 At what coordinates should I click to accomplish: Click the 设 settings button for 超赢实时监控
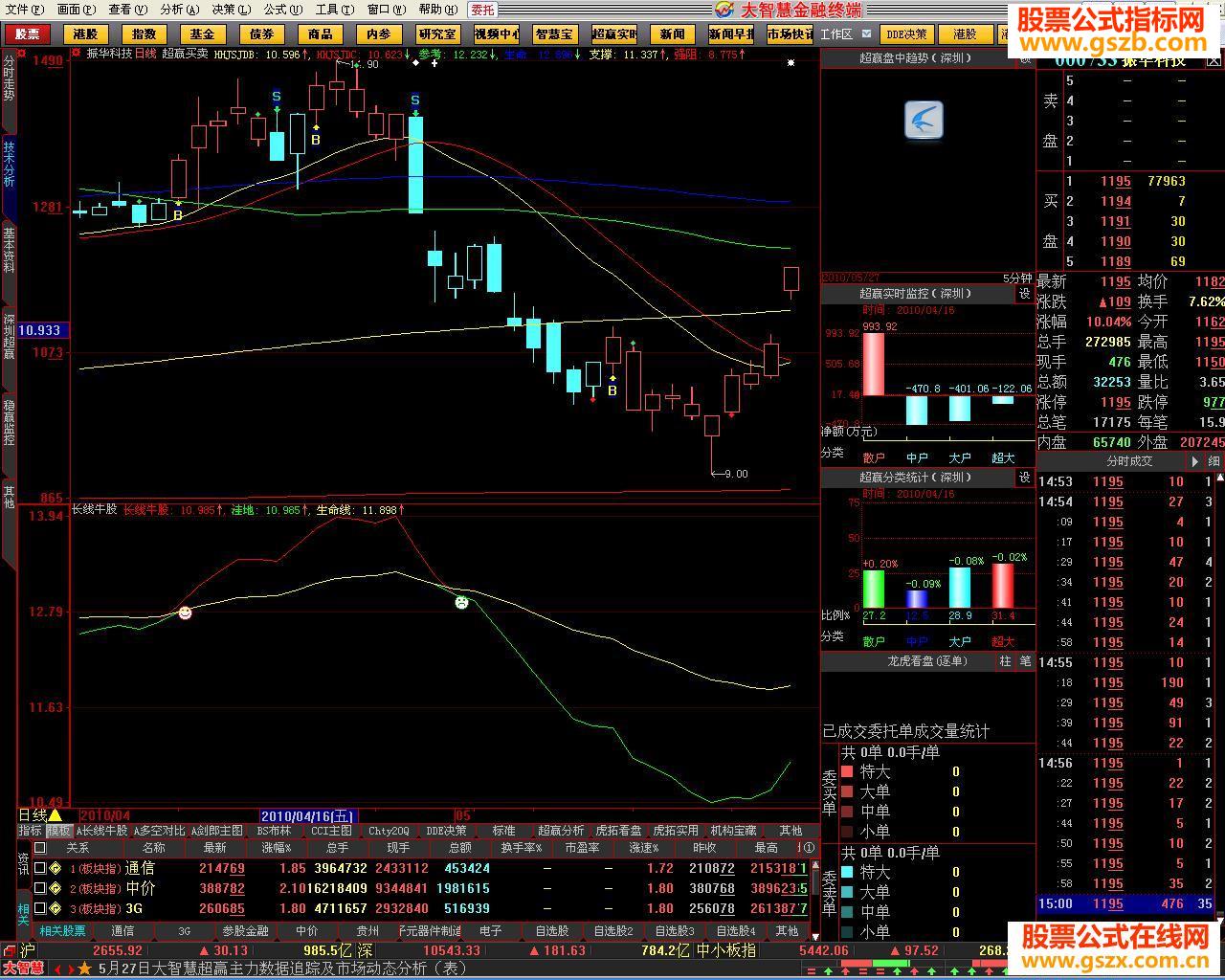[x=1024, y=294]
